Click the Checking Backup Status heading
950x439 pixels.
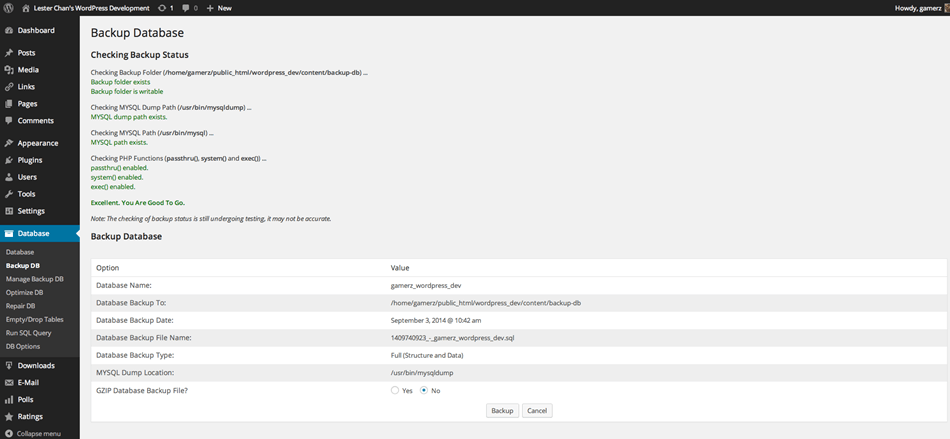[139, 54]
